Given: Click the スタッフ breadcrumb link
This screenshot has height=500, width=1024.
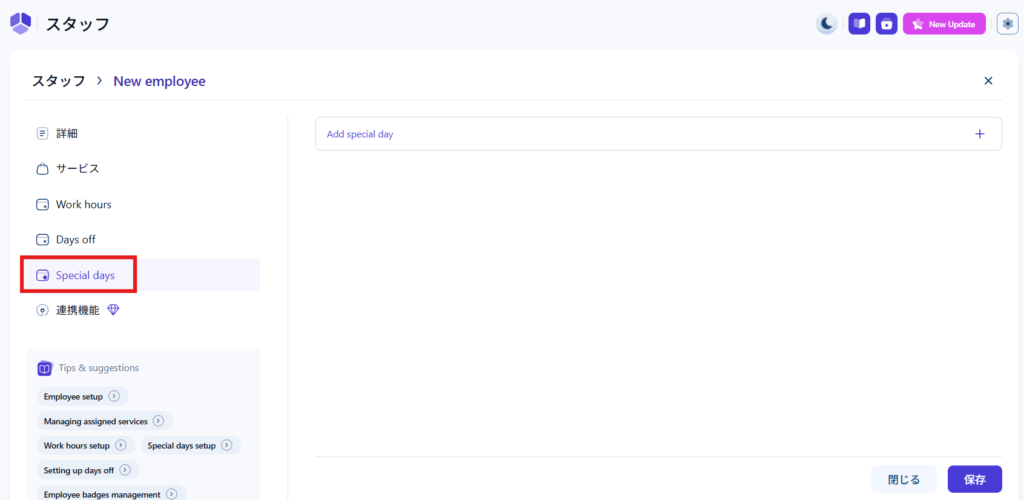Looking at the screenshot, I should coord(58,81).
